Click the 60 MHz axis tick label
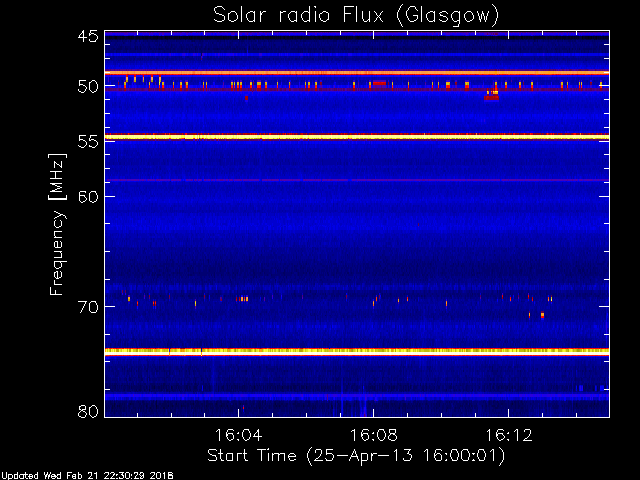The width and height of the screenshot is (640, 480). (x=88, y=196)
